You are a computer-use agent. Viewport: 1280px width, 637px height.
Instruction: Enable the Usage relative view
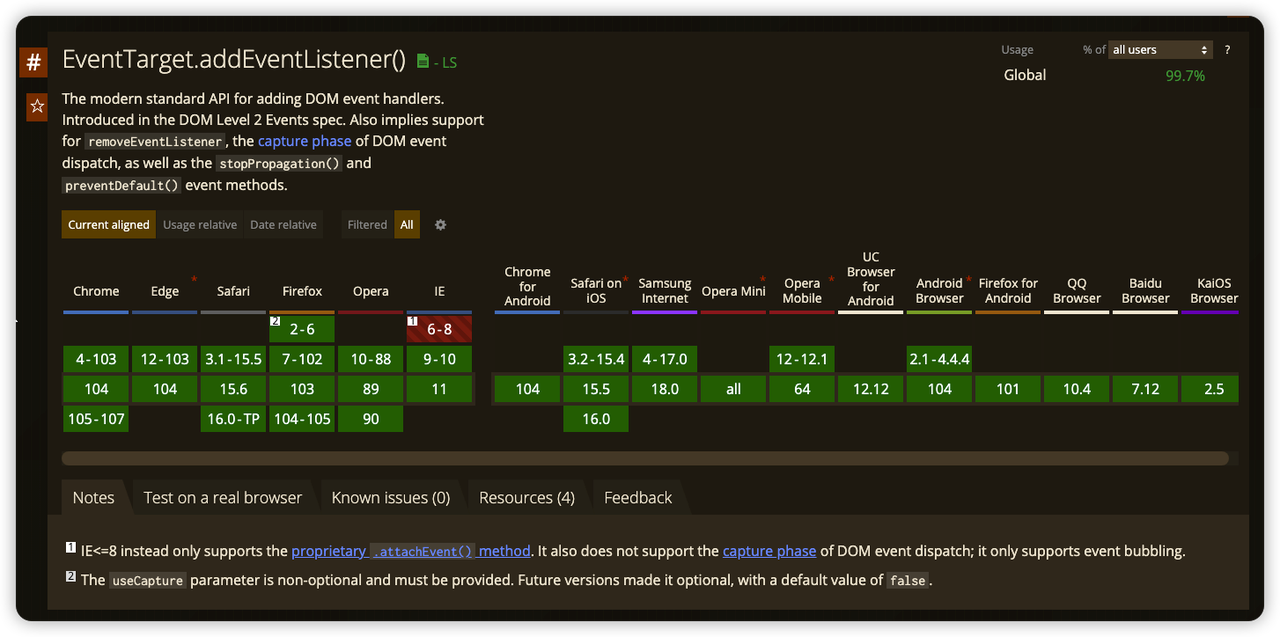[199, 225]
